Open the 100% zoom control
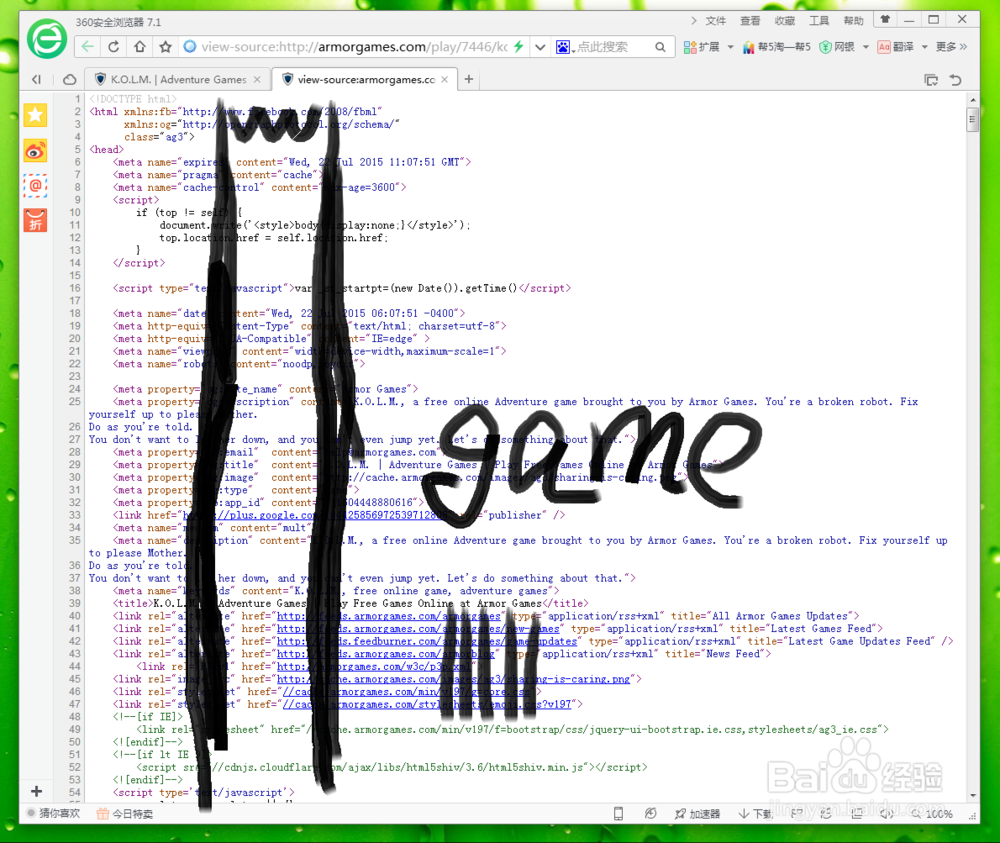This screenshot has width=1000, height=843. 932,814
